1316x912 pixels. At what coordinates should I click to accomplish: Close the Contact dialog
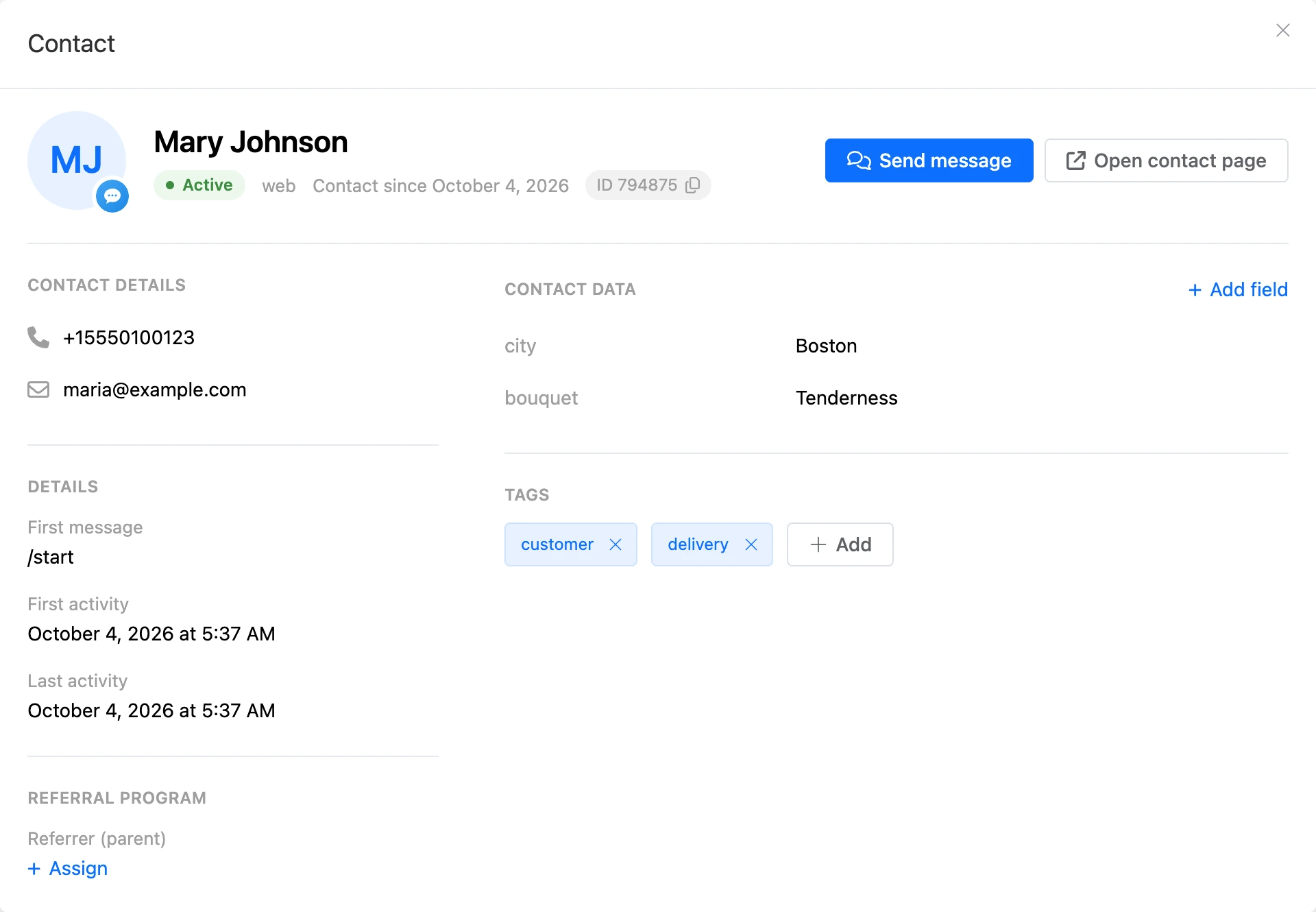[1282, 30]
